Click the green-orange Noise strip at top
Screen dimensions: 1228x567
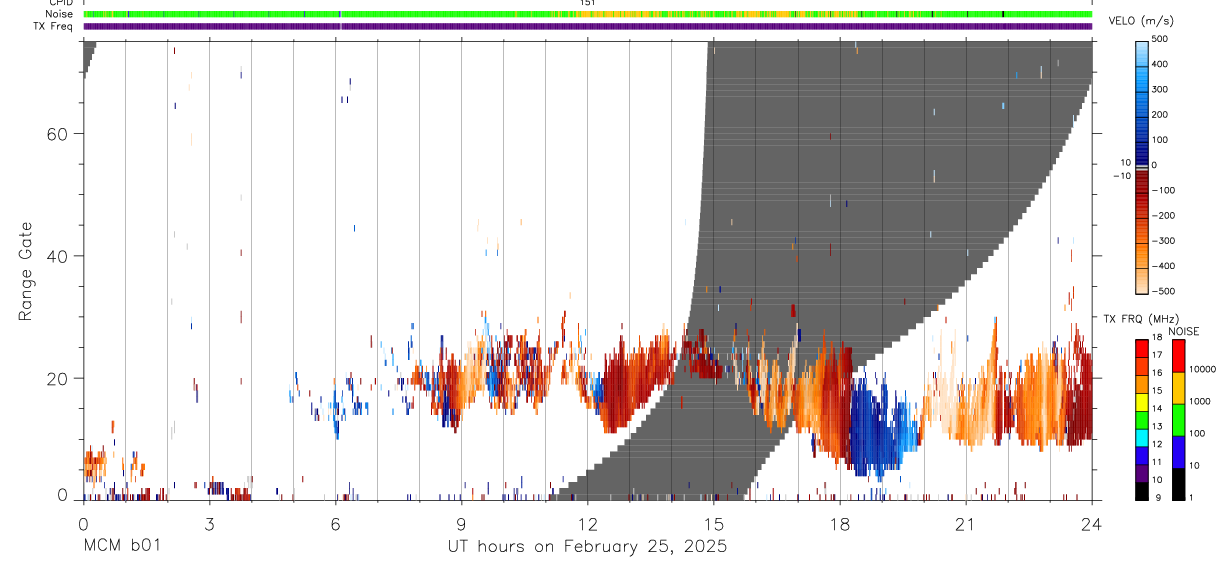point(588,14)
